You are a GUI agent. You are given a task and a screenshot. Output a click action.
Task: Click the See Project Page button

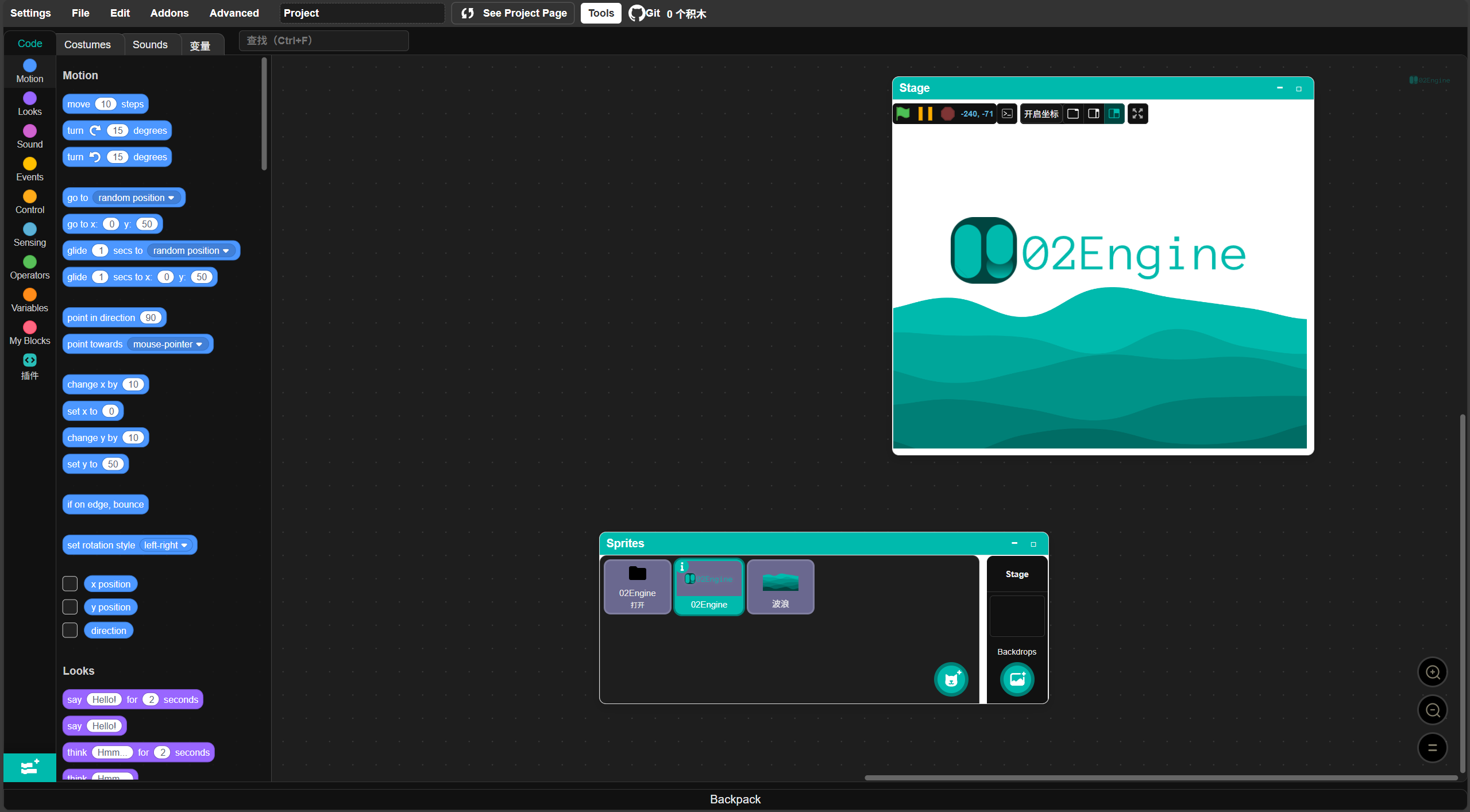pyautogui.click(x=514, y=13)
